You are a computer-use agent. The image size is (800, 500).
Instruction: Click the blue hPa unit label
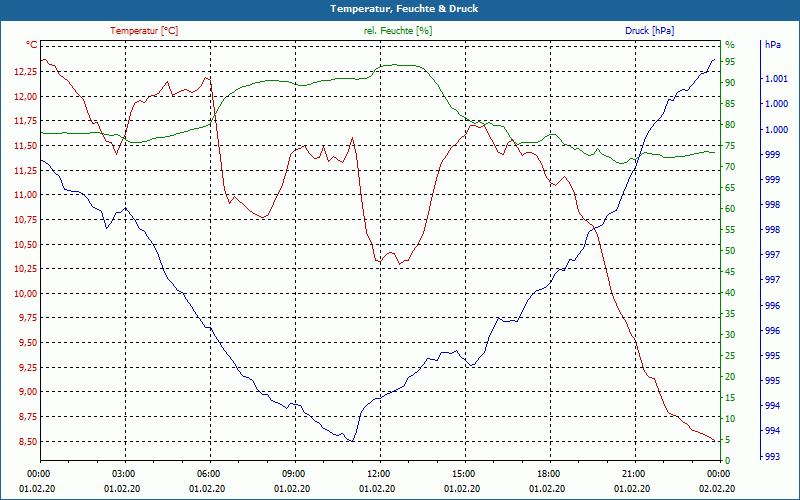(x=773, y=45)
